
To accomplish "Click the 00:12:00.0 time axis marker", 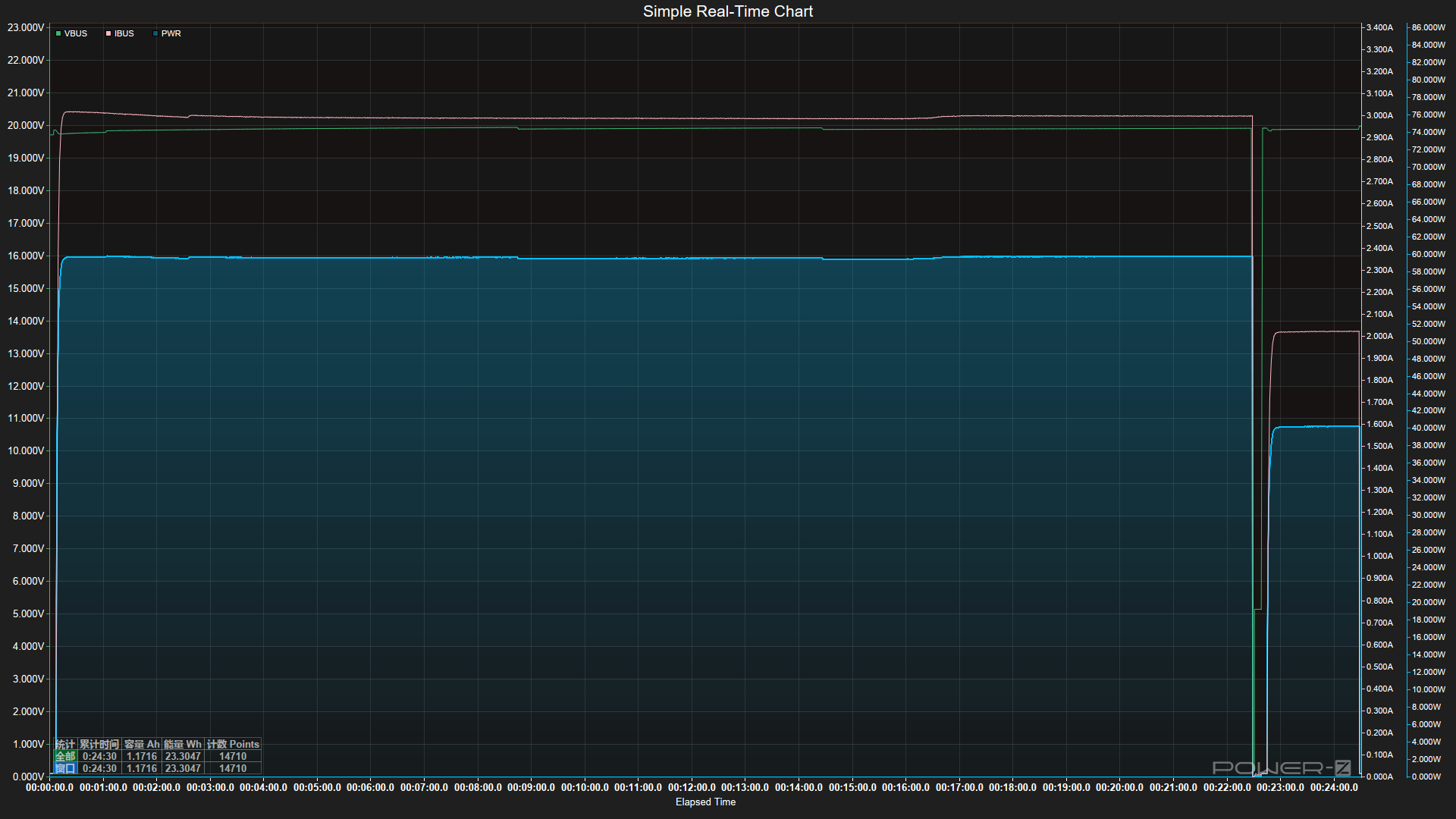I will click(x=692, y=787).
